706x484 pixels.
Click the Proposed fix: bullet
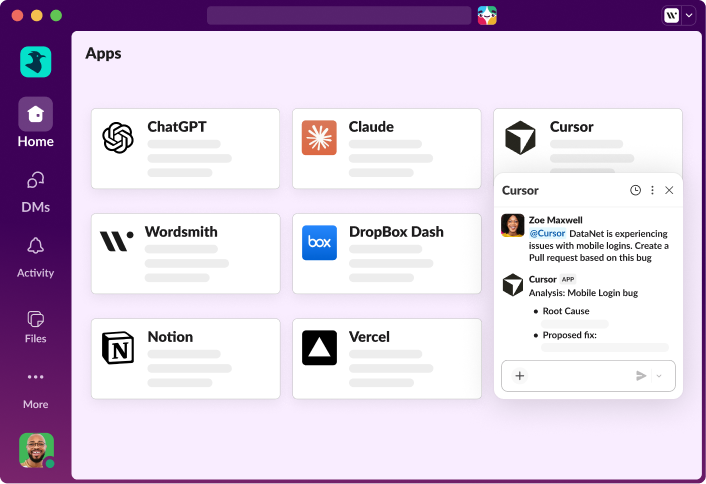tap(569, 335)
